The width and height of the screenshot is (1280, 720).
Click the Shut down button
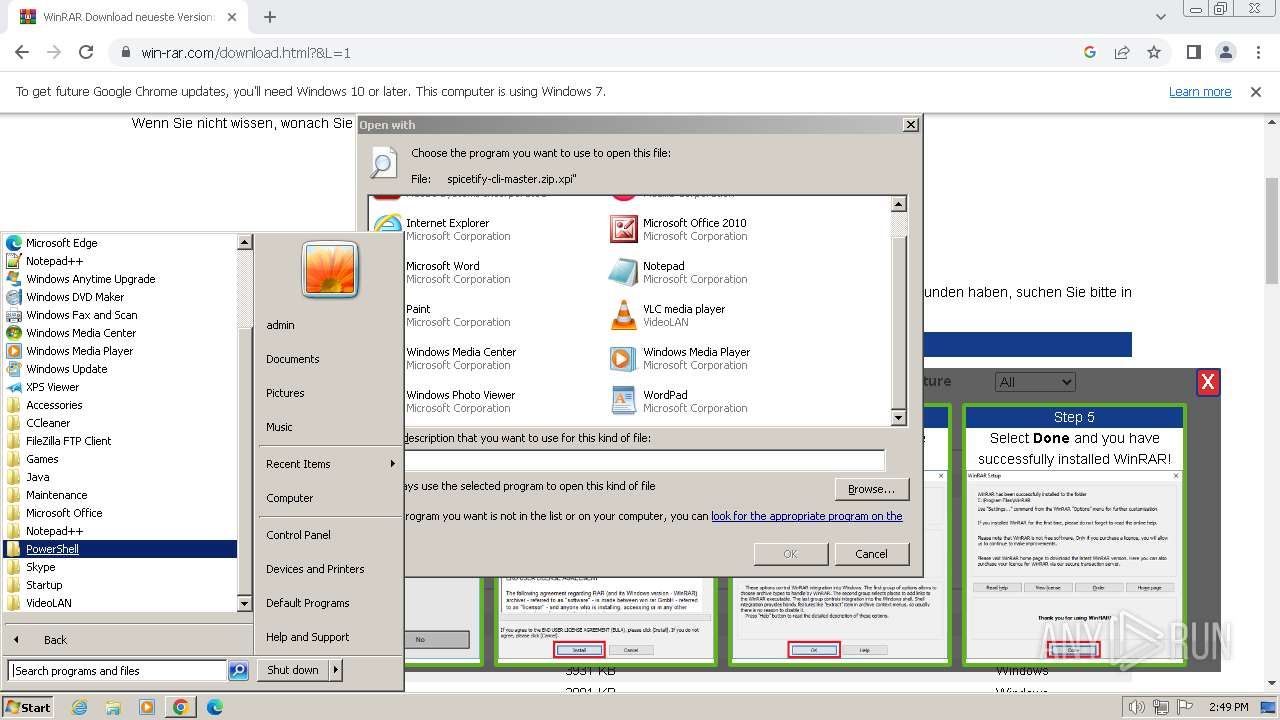tap(293, 670)
